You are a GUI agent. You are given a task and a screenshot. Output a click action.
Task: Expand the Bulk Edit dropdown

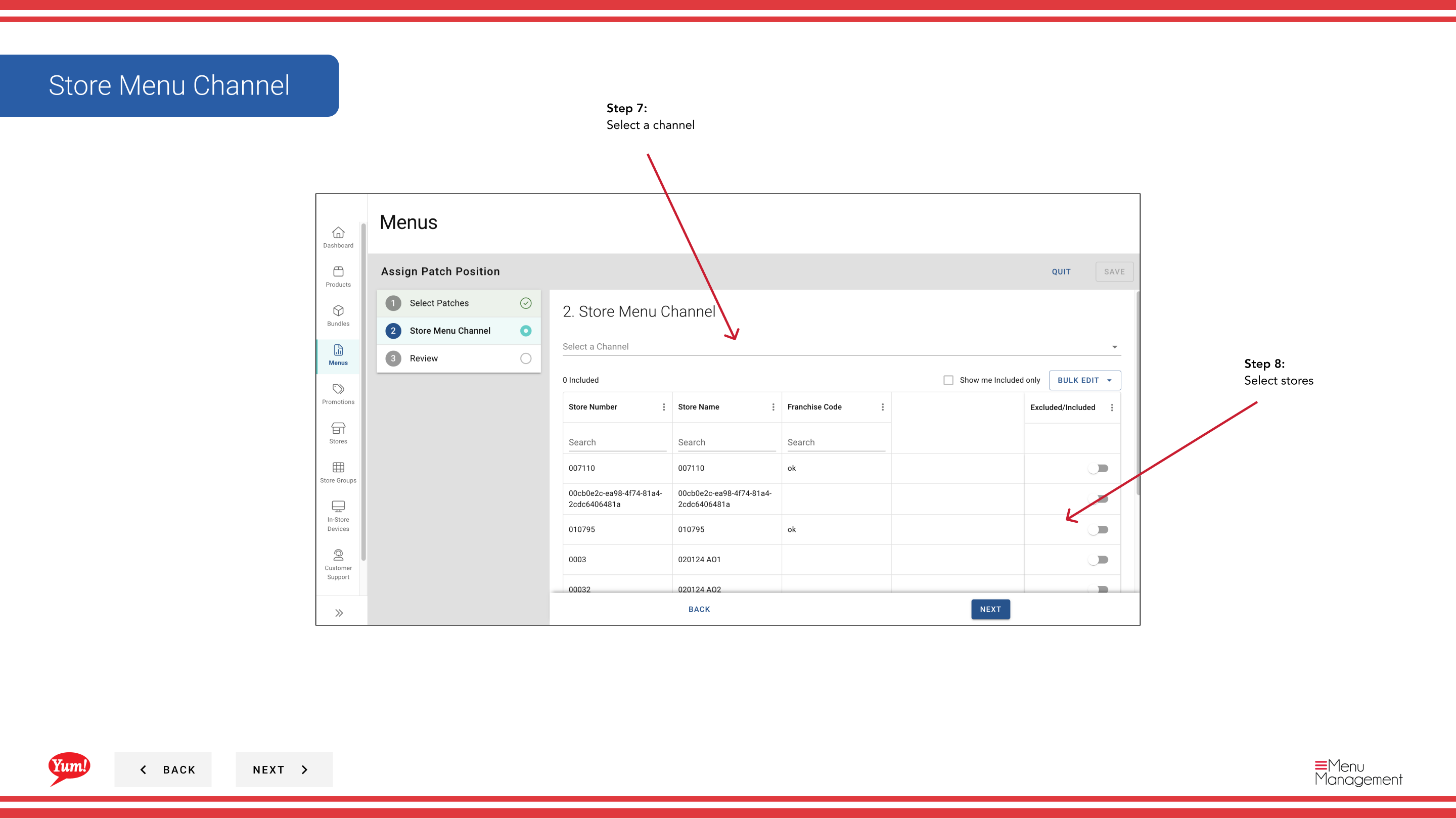coord(1084,380)
